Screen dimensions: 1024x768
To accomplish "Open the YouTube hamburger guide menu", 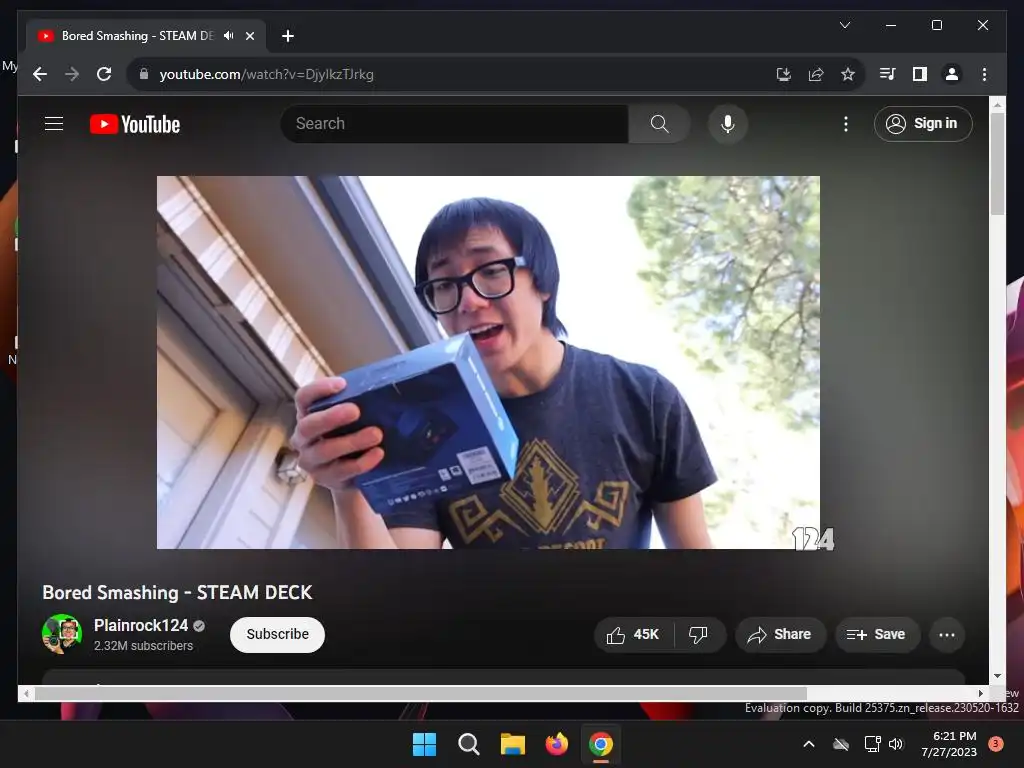I will (54, 123).
